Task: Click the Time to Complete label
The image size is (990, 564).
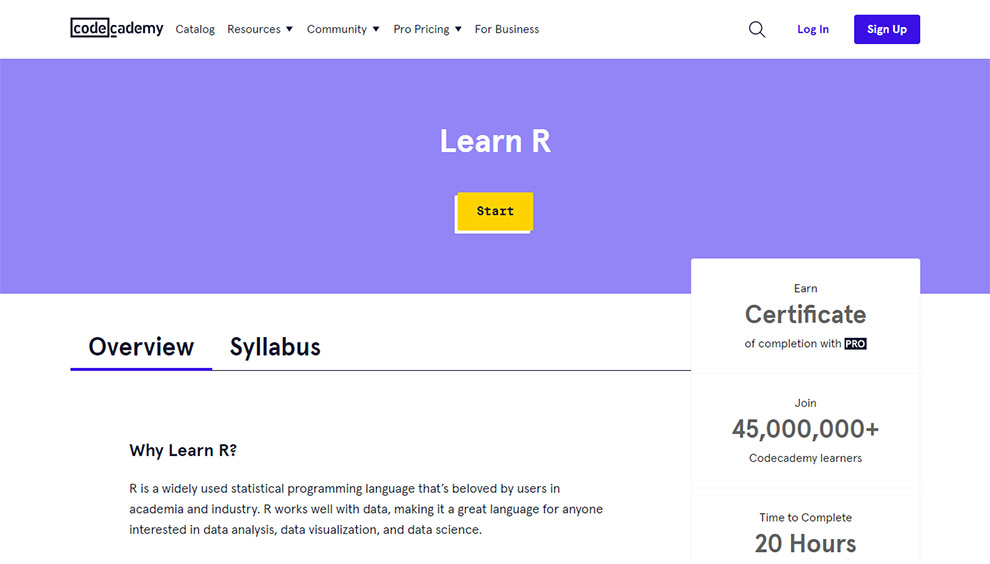Action: coord(805,517)
